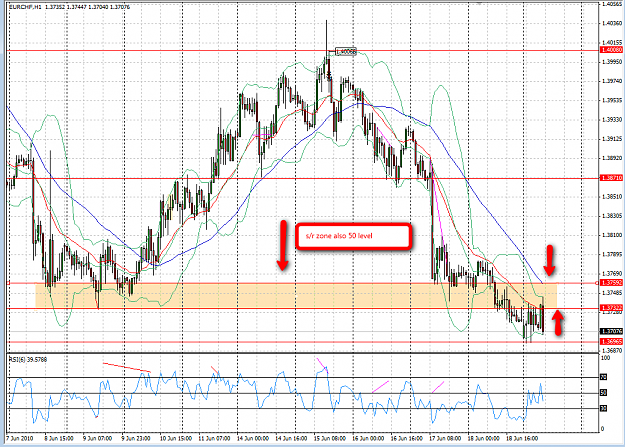Click the 1.38100 value on price axis
The height and width of the screenshot is (447, 625).
[612, 235]
